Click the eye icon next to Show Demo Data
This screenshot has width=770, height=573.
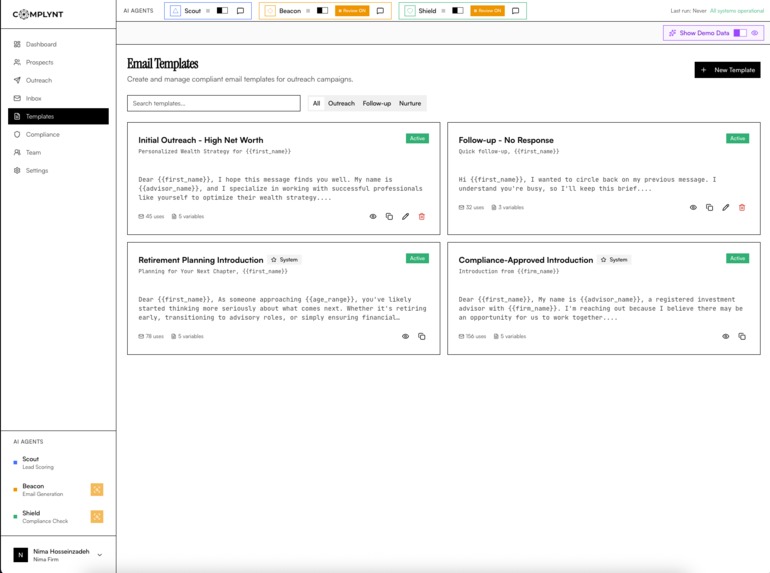click(x=755, y=33)
